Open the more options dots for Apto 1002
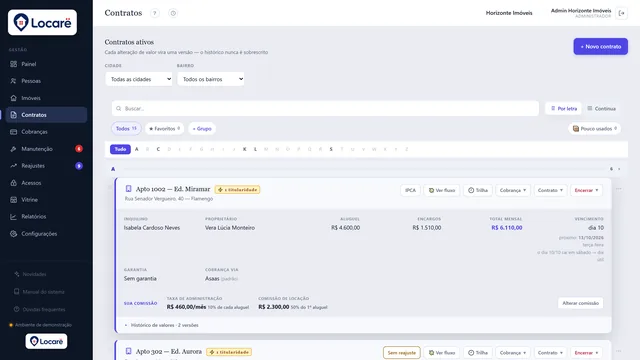Screen dimensions: 640x360 (x=619, y=189)
